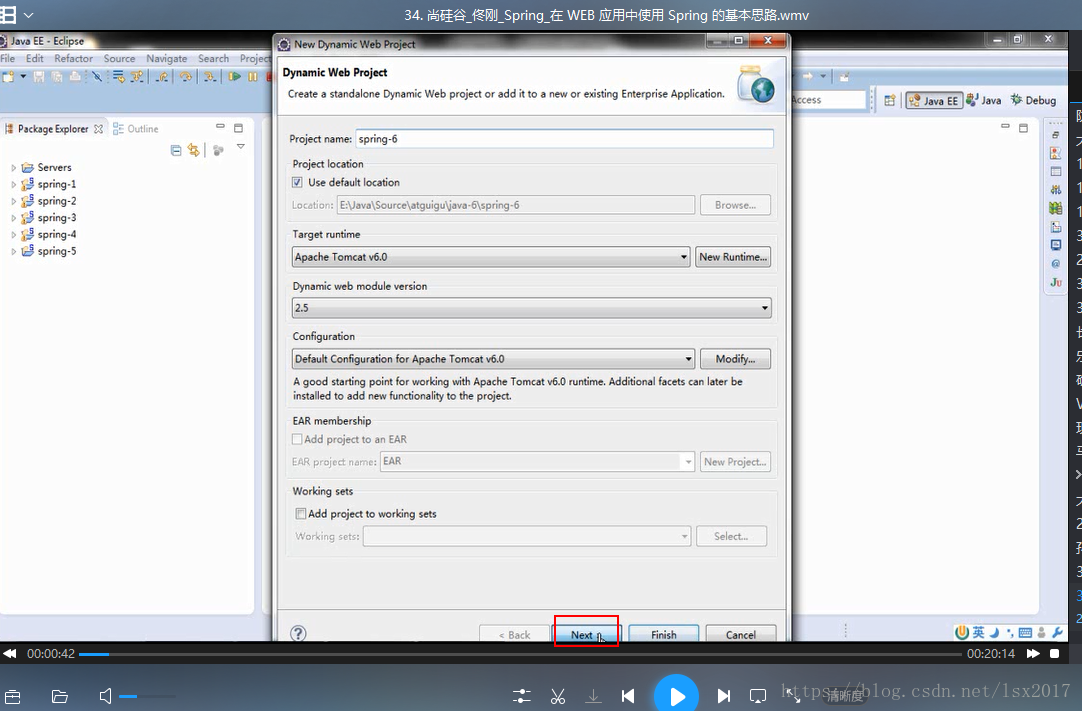Image resolution: width=1082 pixels, height=711 pixels.
Task: Click the Project name input field
Action: point(564,139)
